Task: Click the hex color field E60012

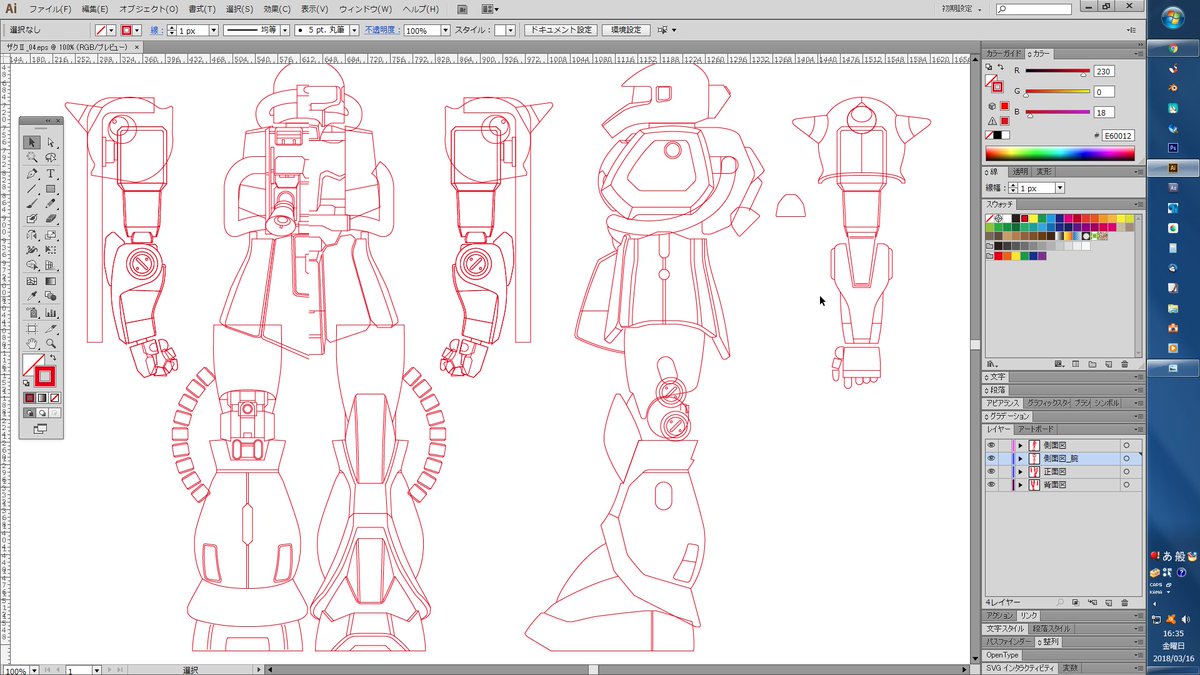Action: coord(1118,135)
